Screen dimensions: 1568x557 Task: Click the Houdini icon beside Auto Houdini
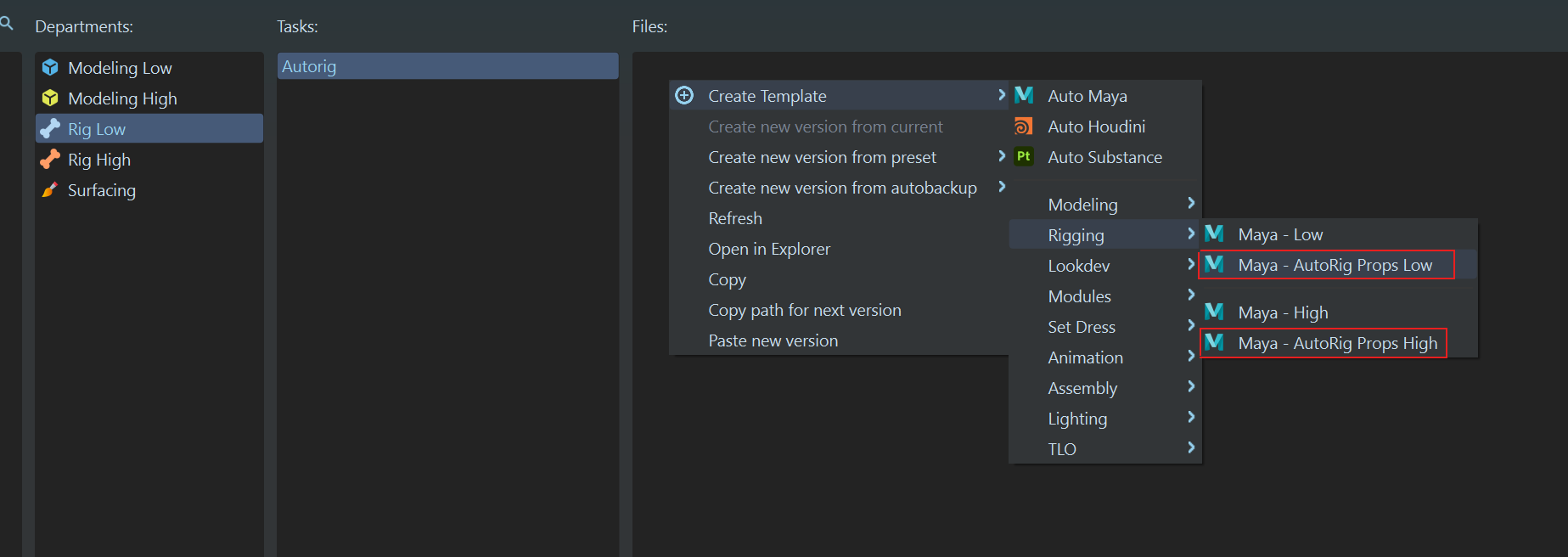(1024, 127)
